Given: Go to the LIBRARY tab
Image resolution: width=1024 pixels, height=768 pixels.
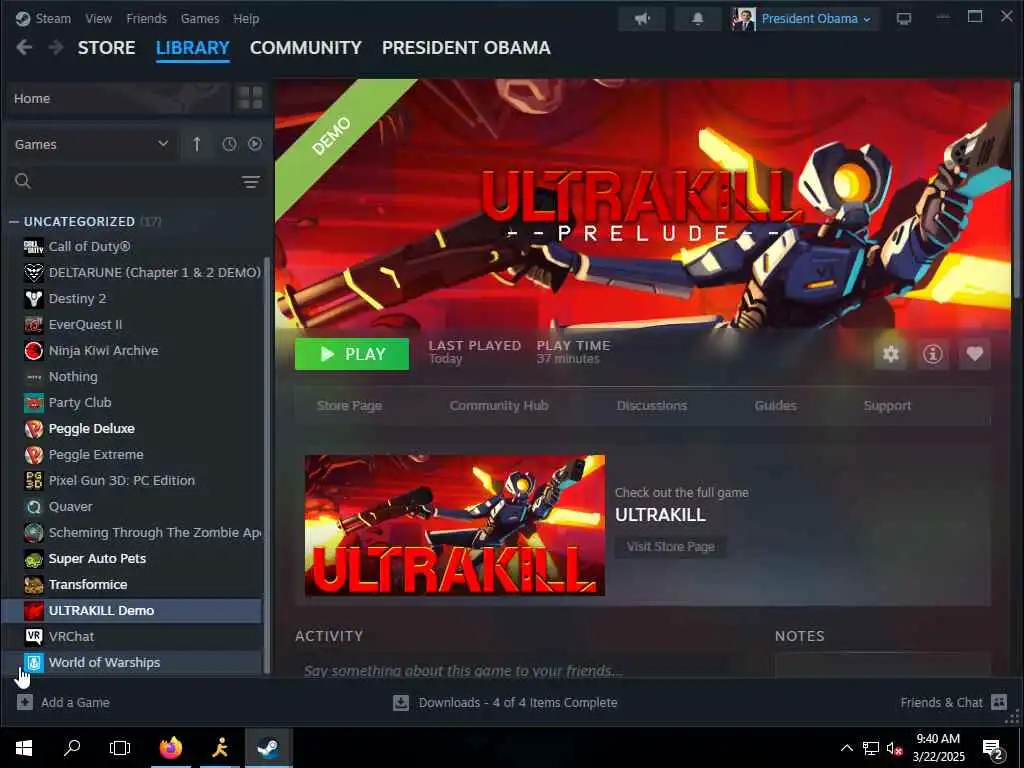Looking at the screenshot, I should (193, 48).
